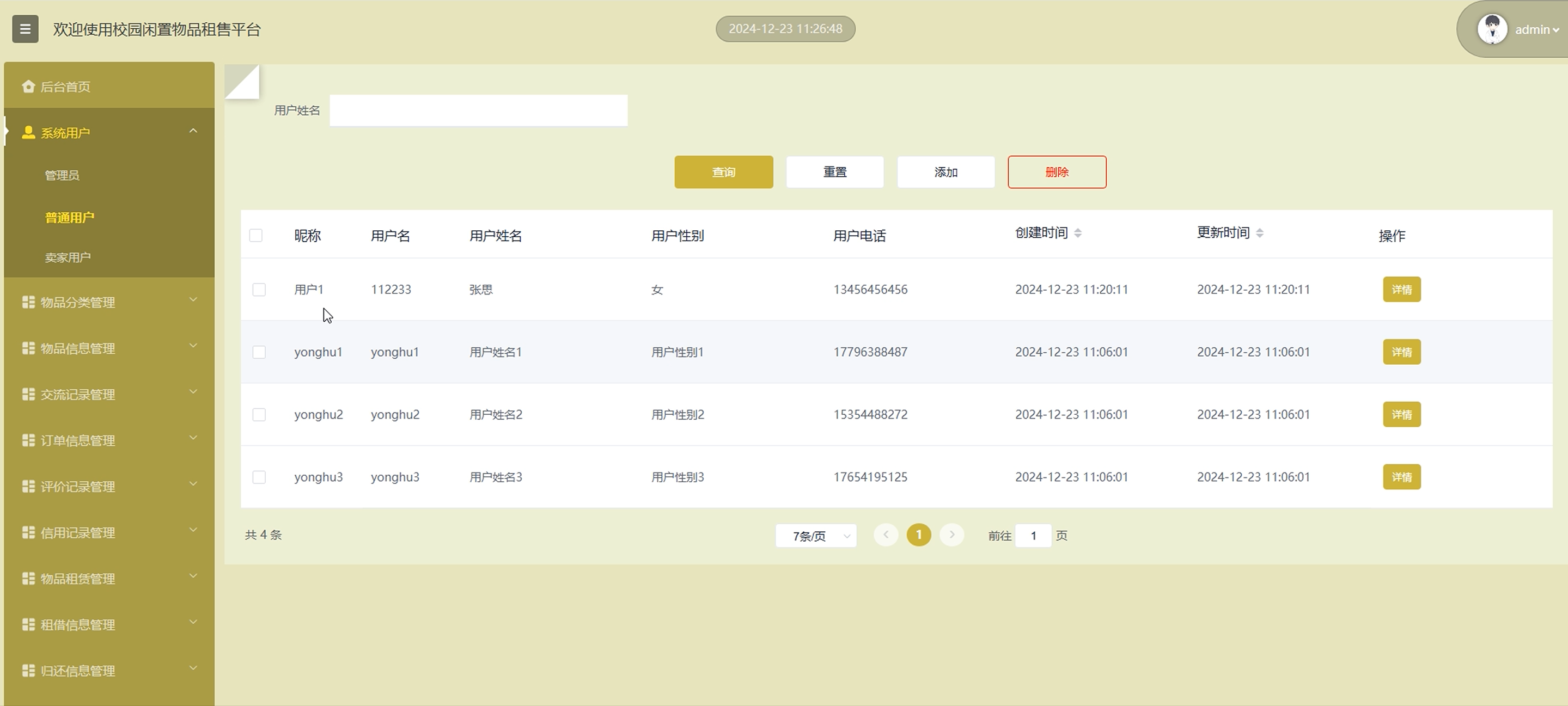
Task: Click the grid icon beside 物品分类管理
Action: tap(28, 302)
